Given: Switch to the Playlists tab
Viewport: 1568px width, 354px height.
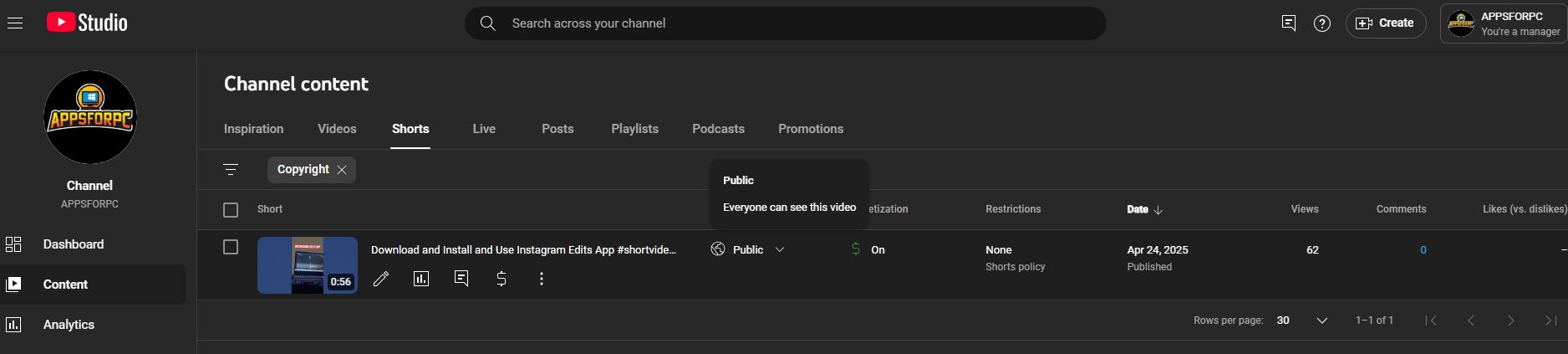Looking at the screenshot, I should coord(634,129).
